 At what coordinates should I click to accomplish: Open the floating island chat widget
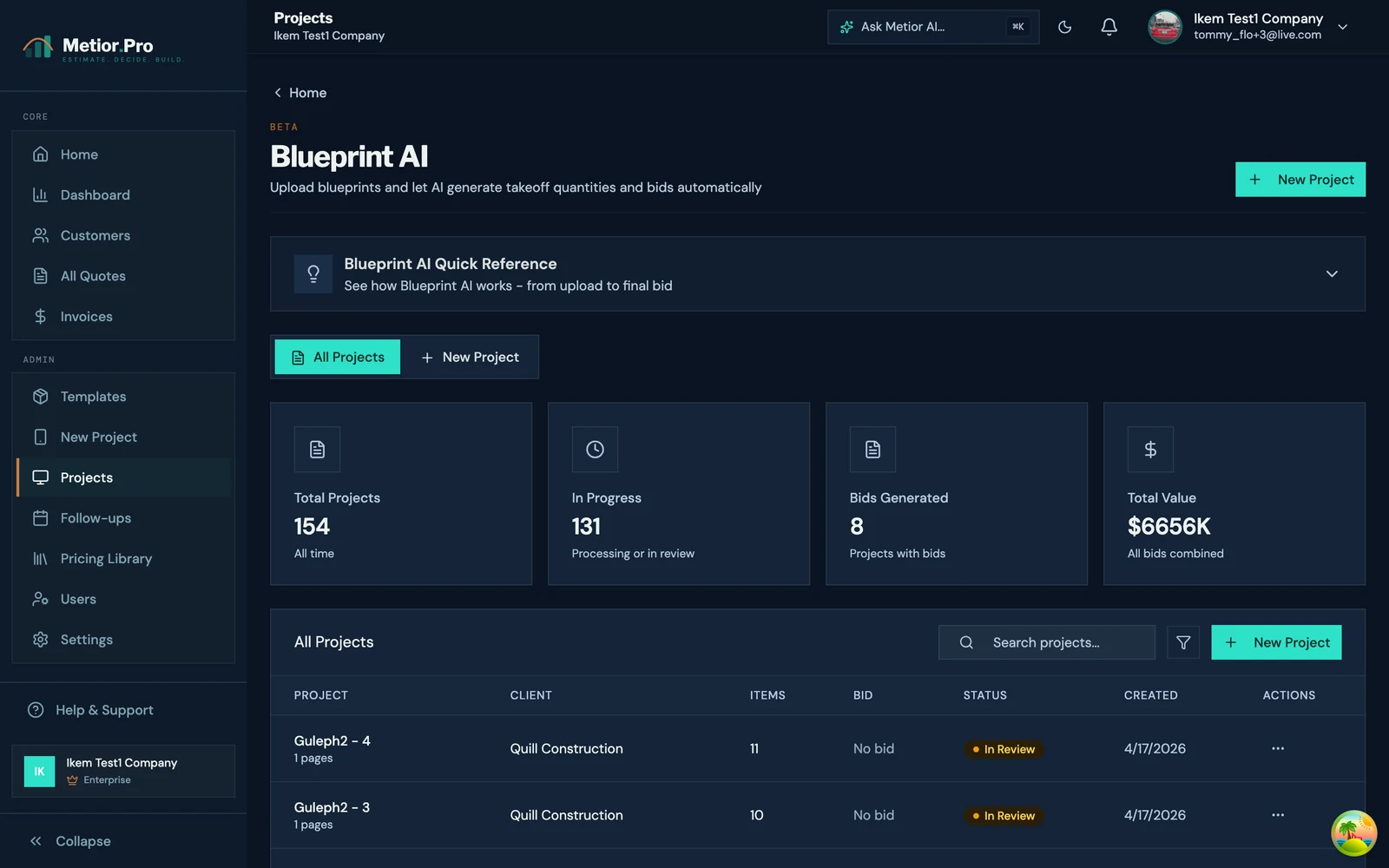click(1354, 833)
